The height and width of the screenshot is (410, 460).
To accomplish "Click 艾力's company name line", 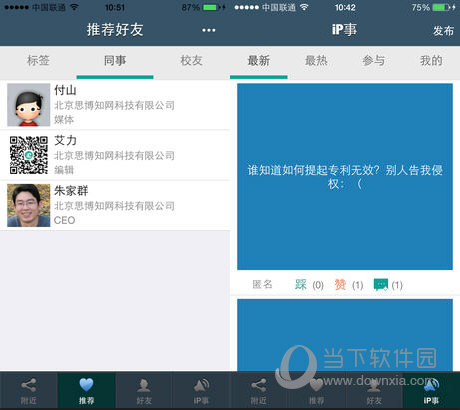I will point(114,155).
